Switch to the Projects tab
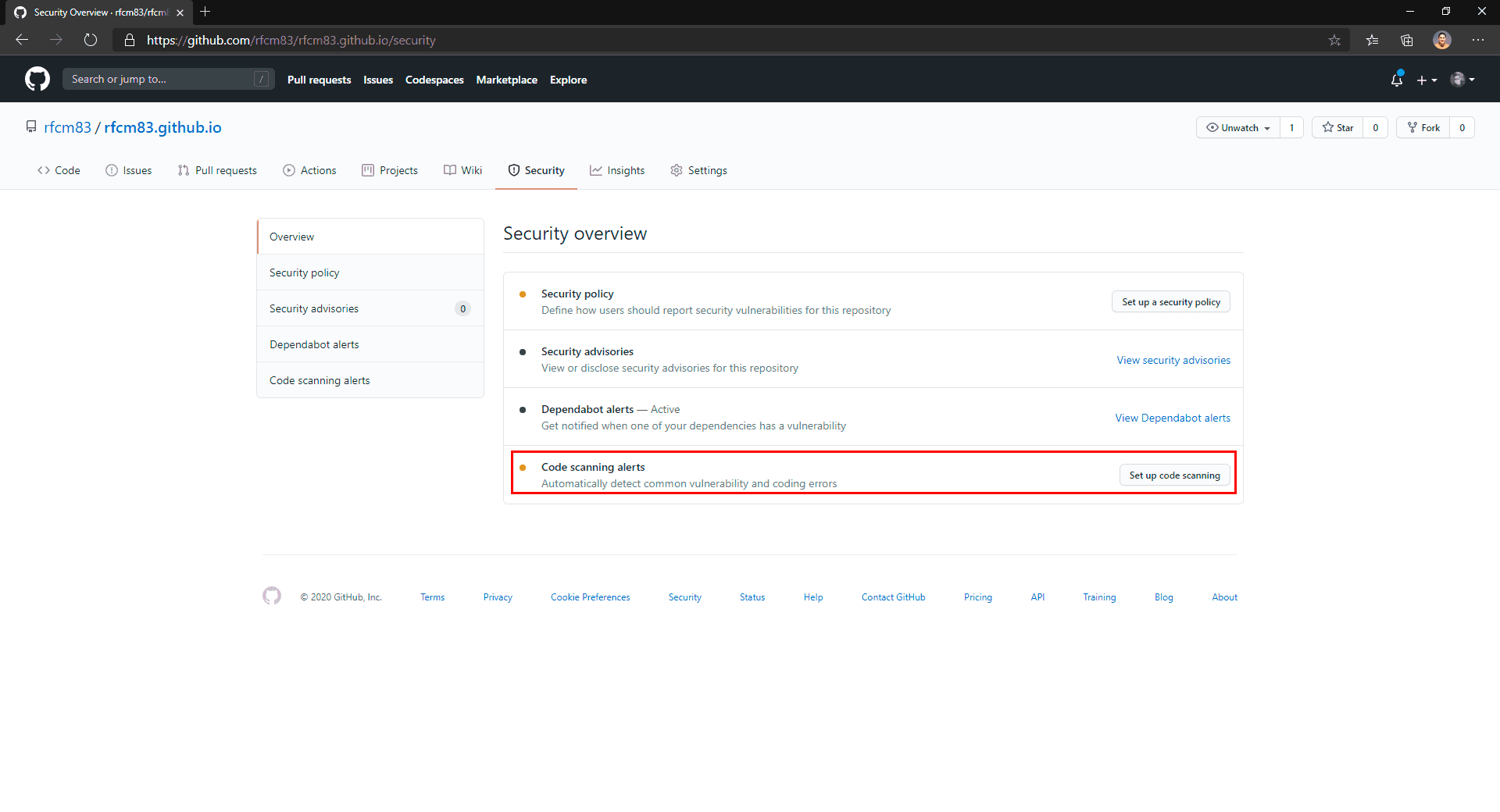Screen dimensions: 1500x812 [x=390, y=170]
